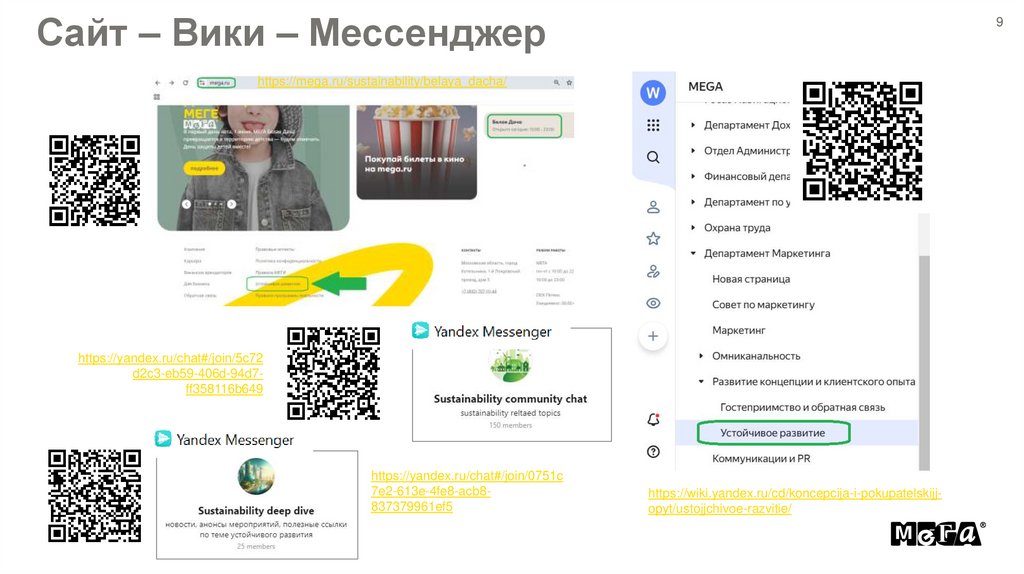Screen dimensions: 1024x574
Task: Click the Белая Дача store hours box
Action: (524, 125)
